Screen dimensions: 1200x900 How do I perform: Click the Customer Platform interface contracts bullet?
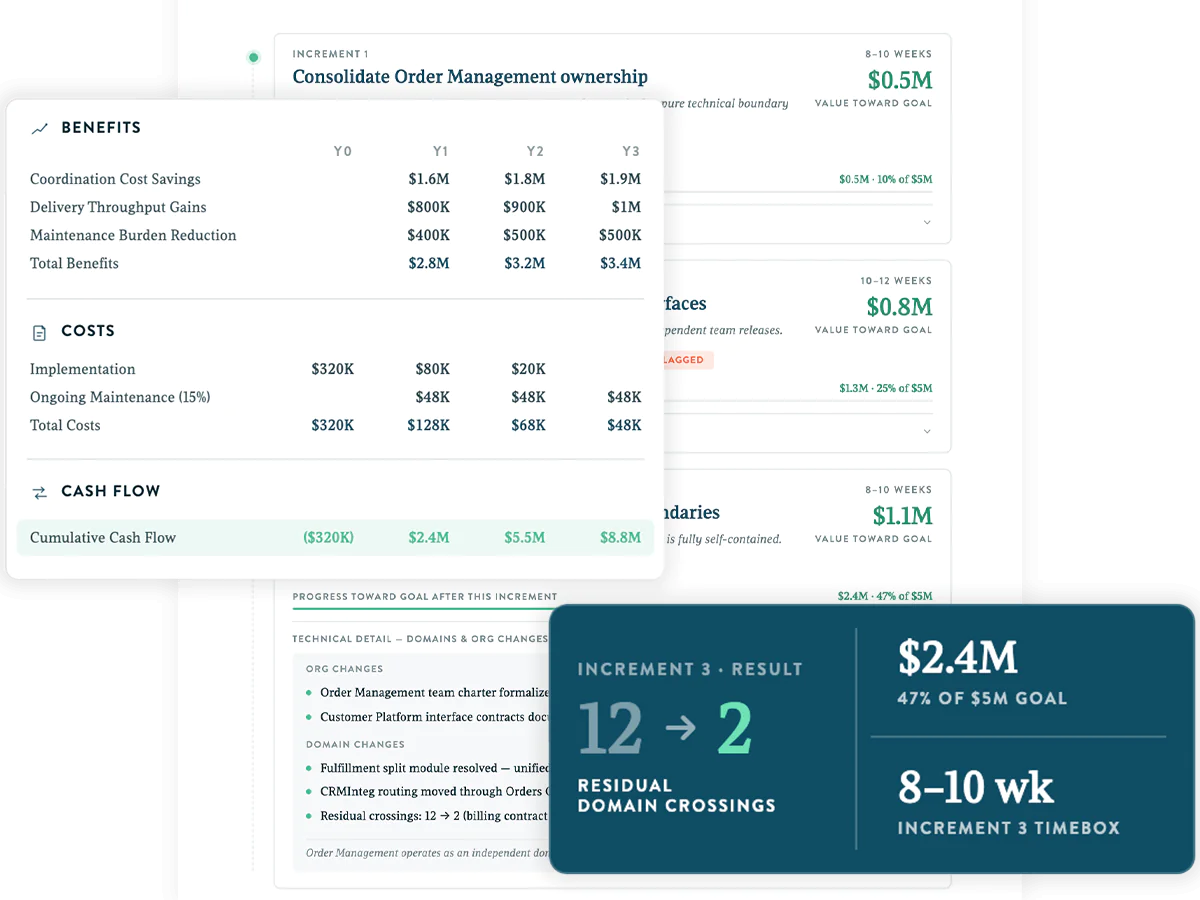click(428, 717)
